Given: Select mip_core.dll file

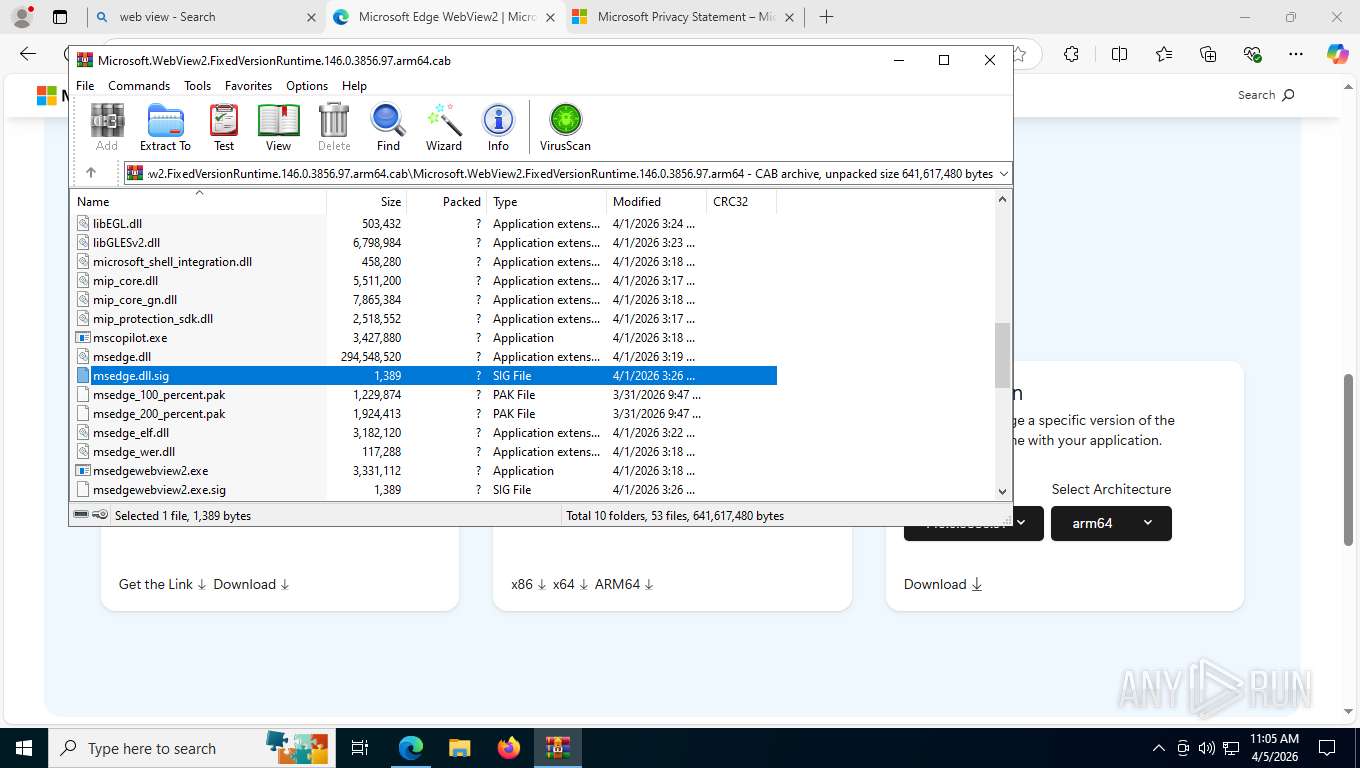Looking at the screenshot, I should tap(424, 281).
